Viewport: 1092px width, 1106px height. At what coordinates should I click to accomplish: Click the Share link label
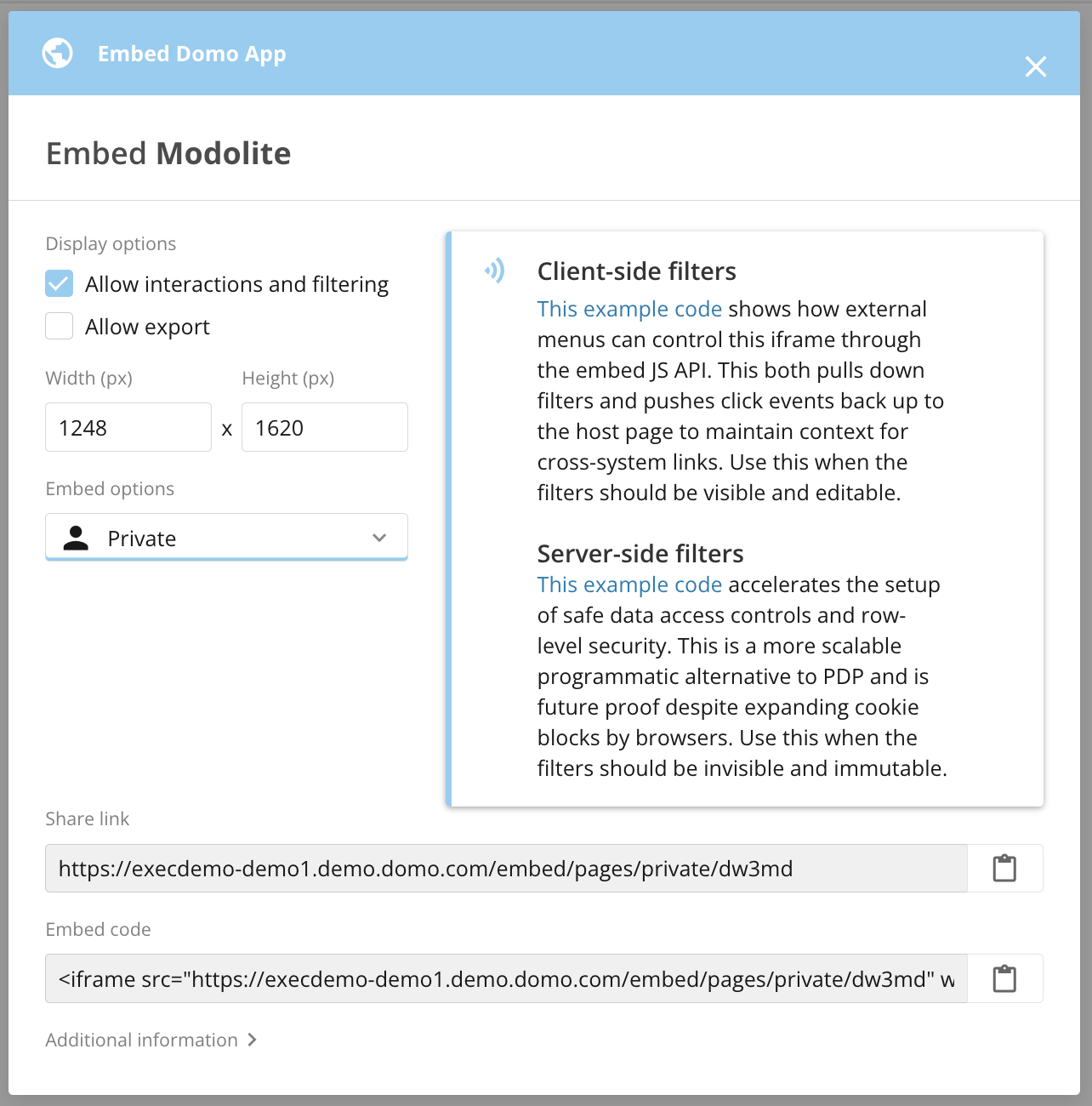[x=87, y=819]
